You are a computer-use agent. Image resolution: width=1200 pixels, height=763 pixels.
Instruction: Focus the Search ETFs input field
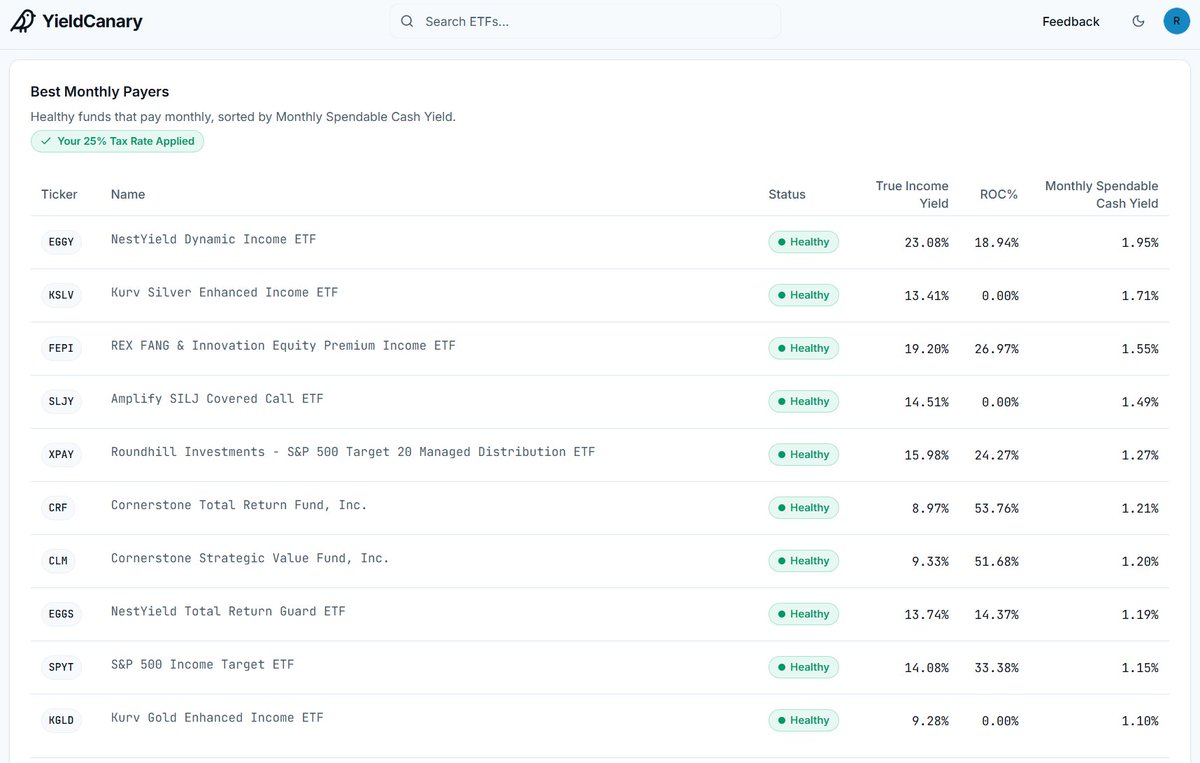coord(585,21)
